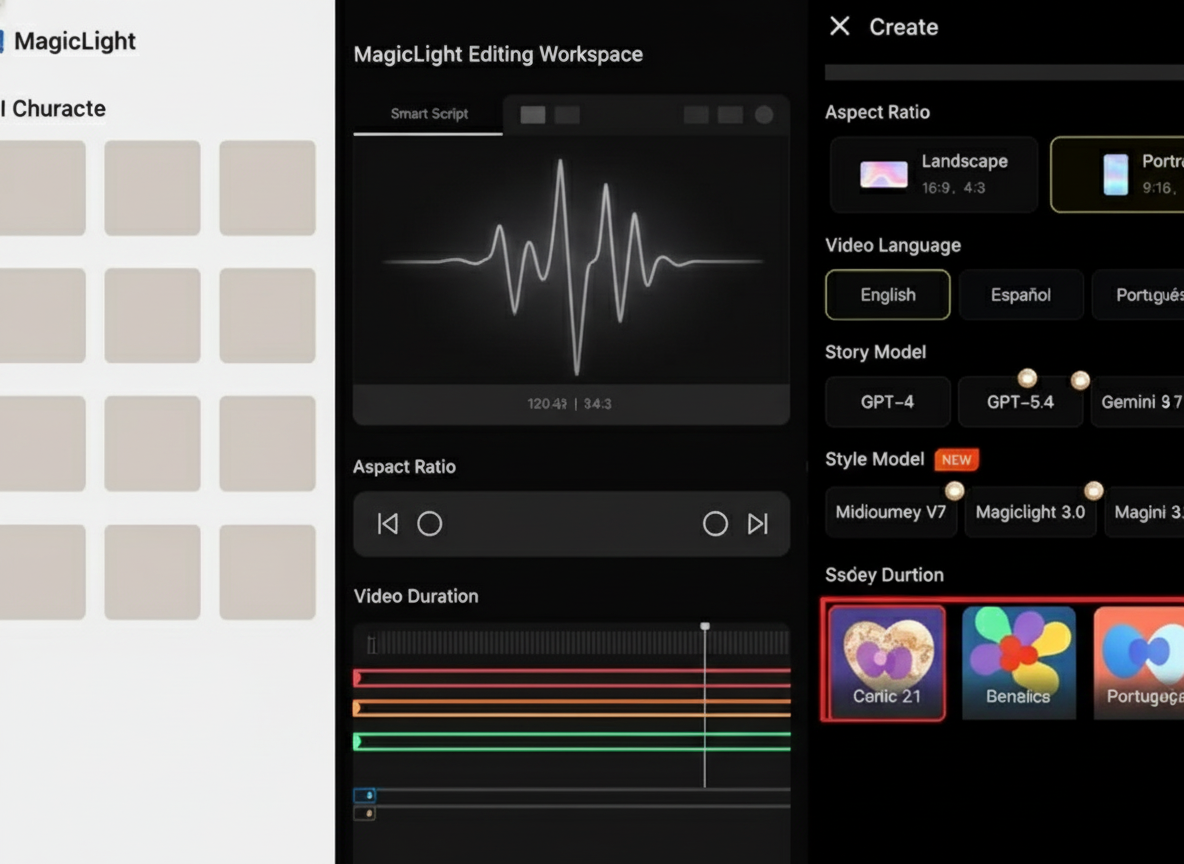Open the Smart Script tab
This screenshot has height=864, width=1184.
[x=429, y=114]
